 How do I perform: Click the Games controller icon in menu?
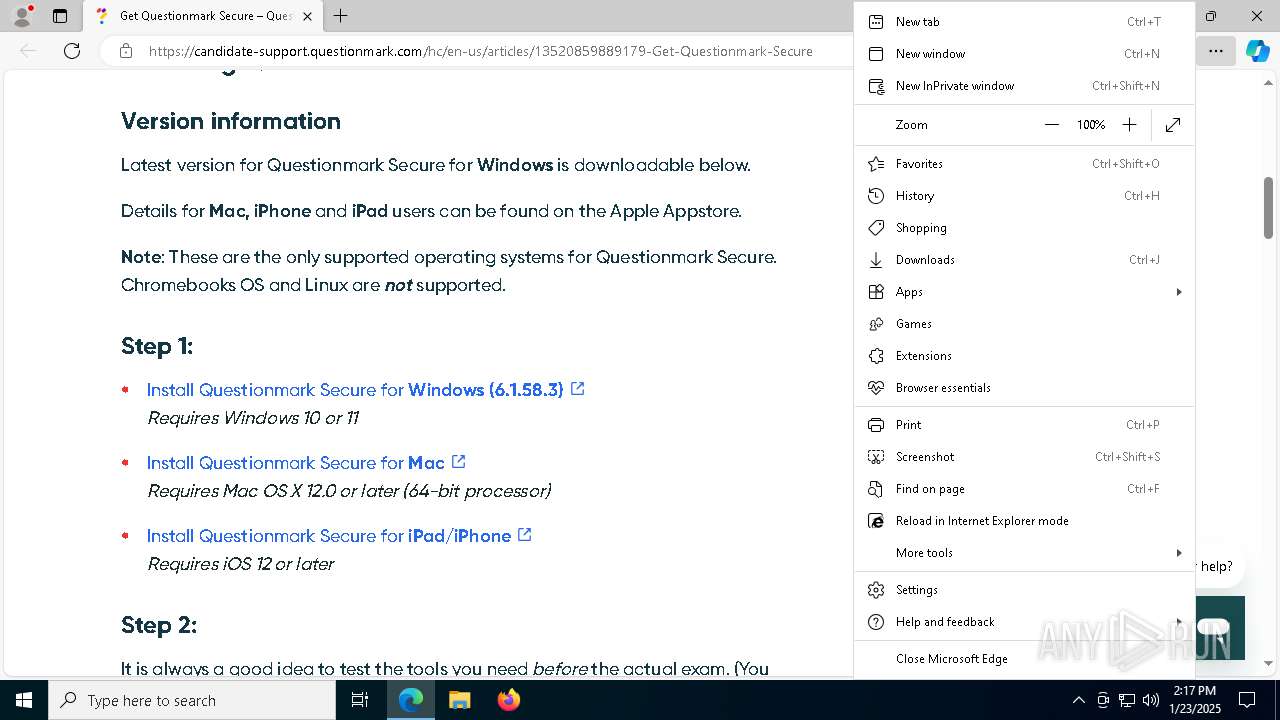(876, 324)
